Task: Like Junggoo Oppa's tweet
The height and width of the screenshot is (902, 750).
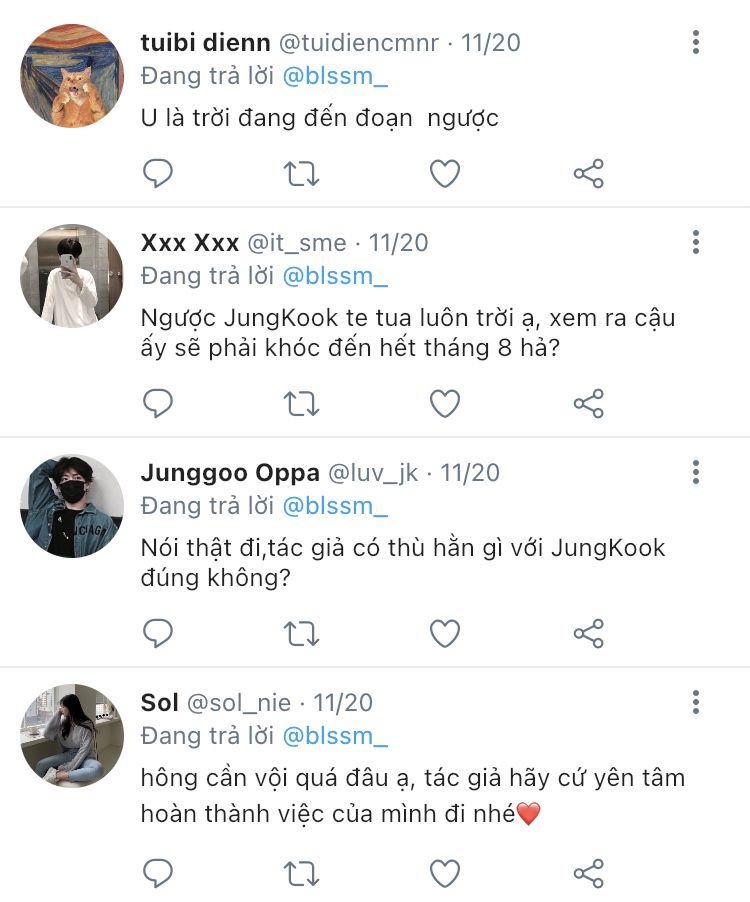Action: point(444,633)
